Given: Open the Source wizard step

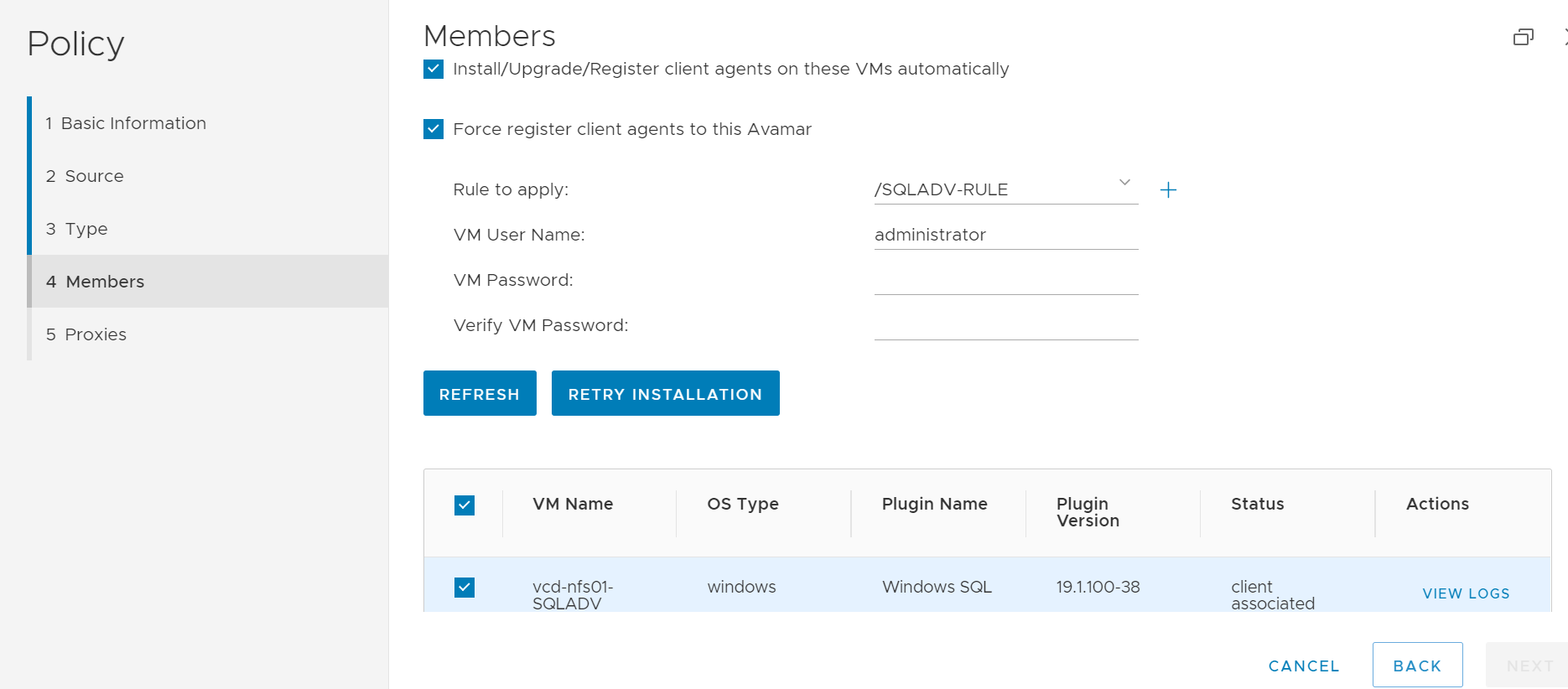Looking at the screenshot, I should (x=94, y=176).
